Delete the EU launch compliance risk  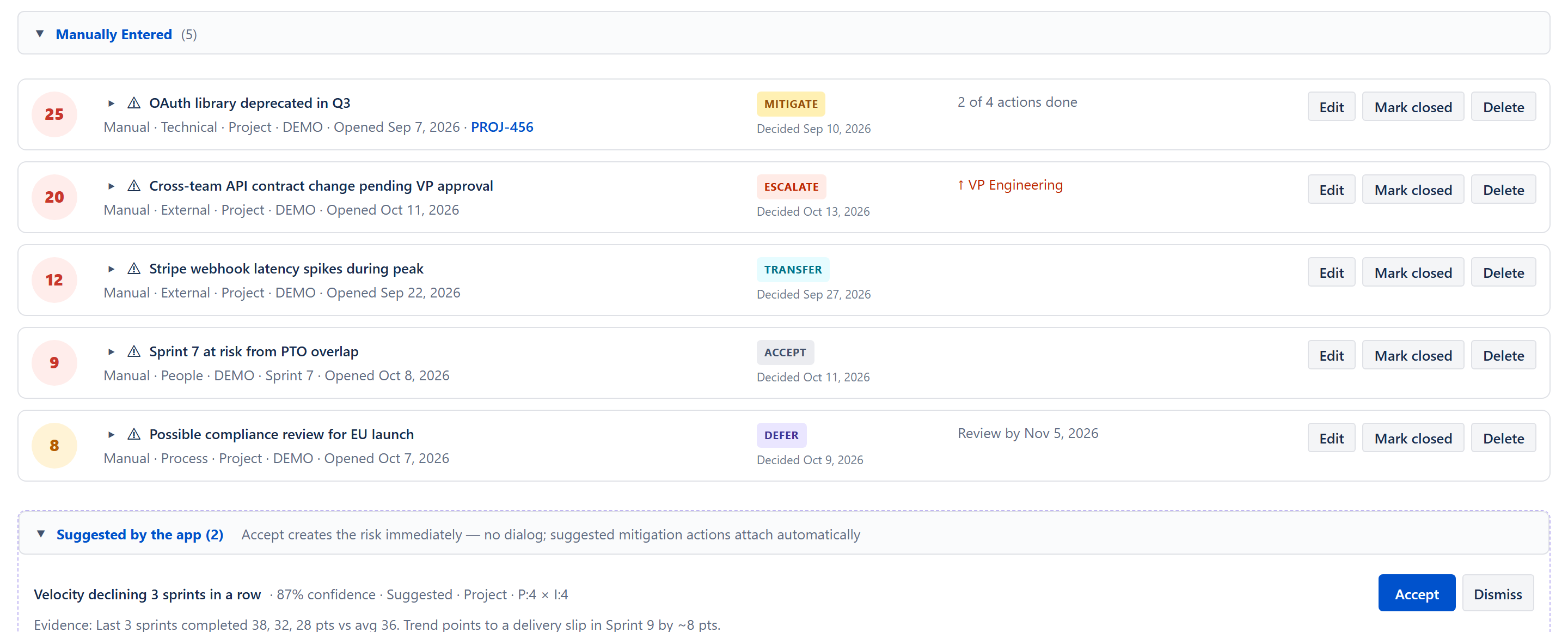pos(1503,439)
